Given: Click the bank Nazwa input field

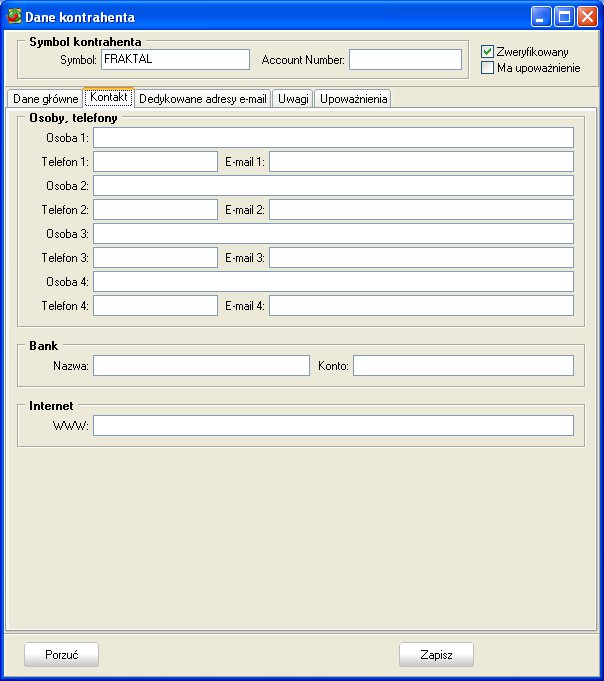Looking at the screenshot, I should pyautogui.click(x=201, y=366).
